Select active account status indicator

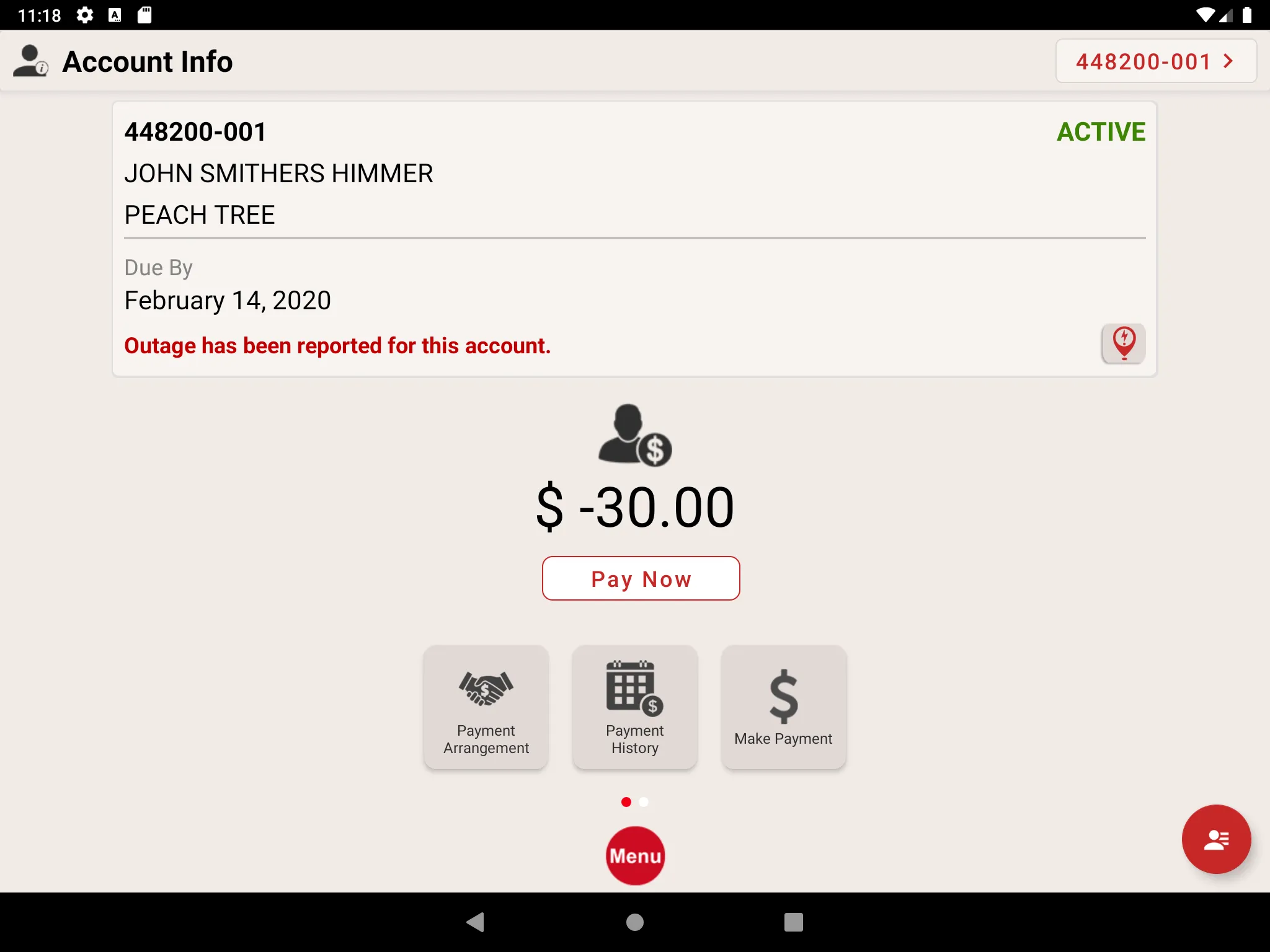coord(1101,131)
